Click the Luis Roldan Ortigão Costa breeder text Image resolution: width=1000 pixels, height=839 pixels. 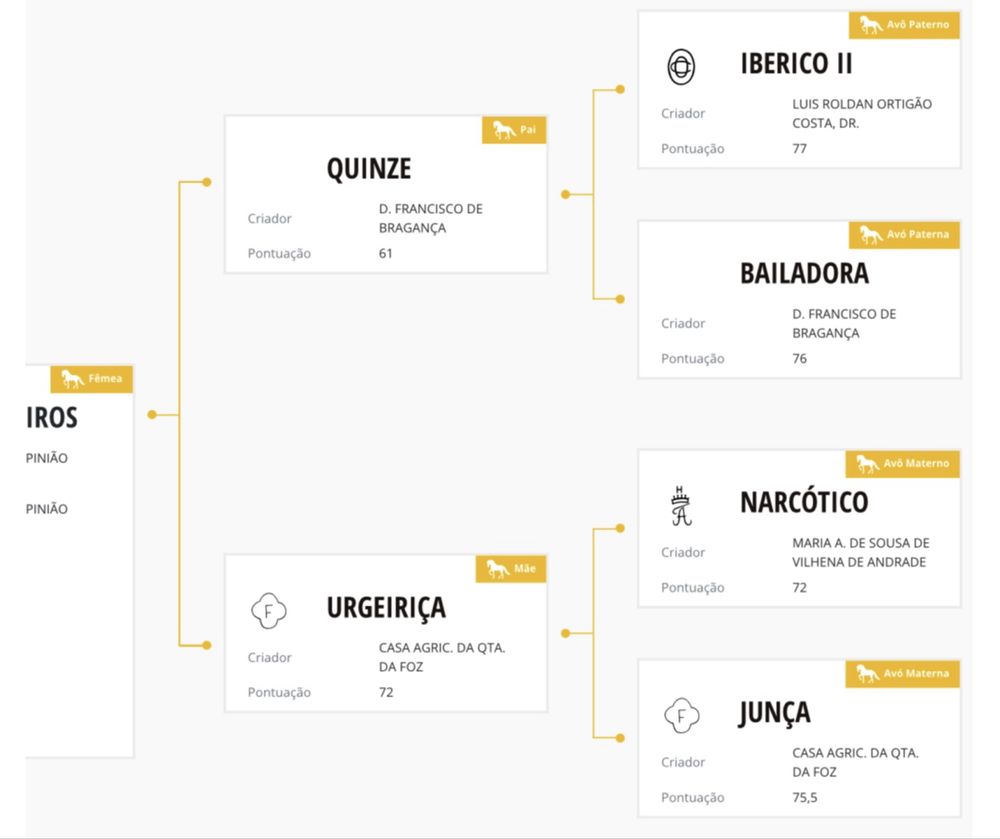coord(862,113)
